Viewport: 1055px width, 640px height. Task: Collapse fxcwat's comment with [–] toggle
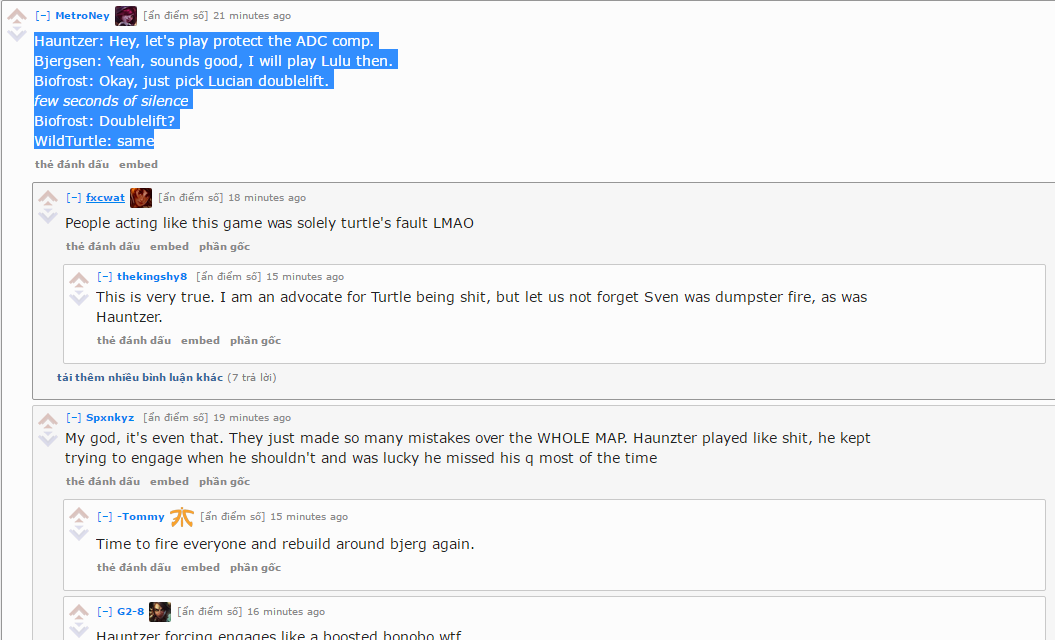click(73, 197)
